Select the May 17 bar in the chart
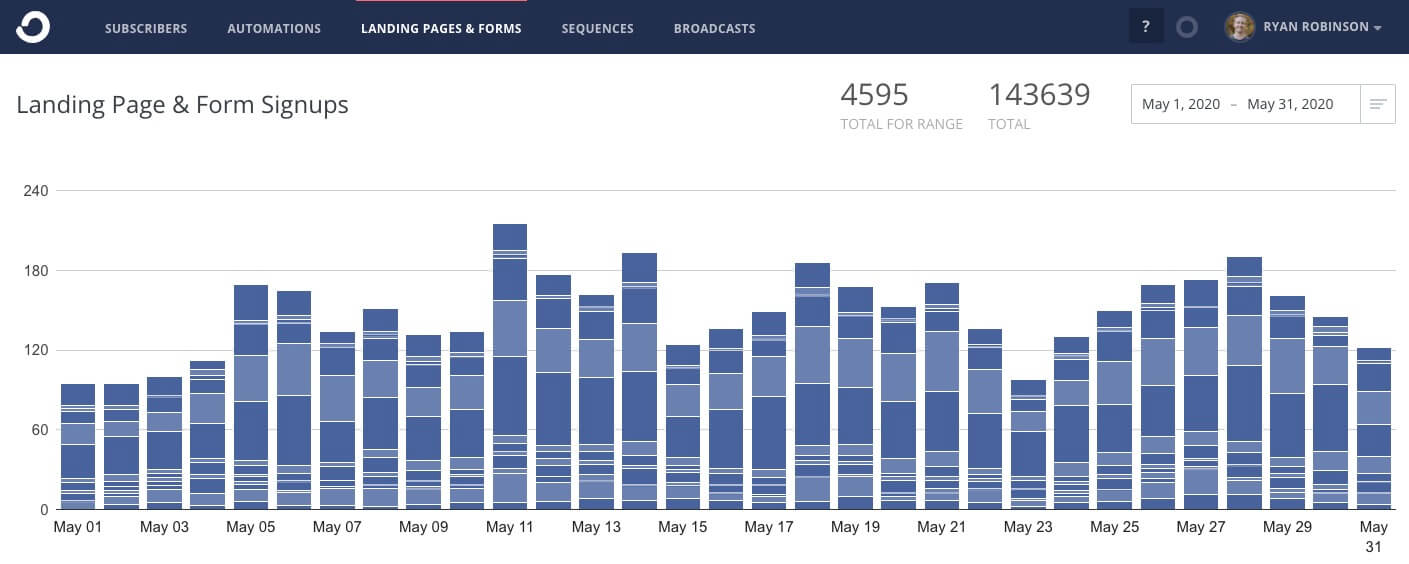This screenshot has height=564, width=1409. (x=769, y=411)
